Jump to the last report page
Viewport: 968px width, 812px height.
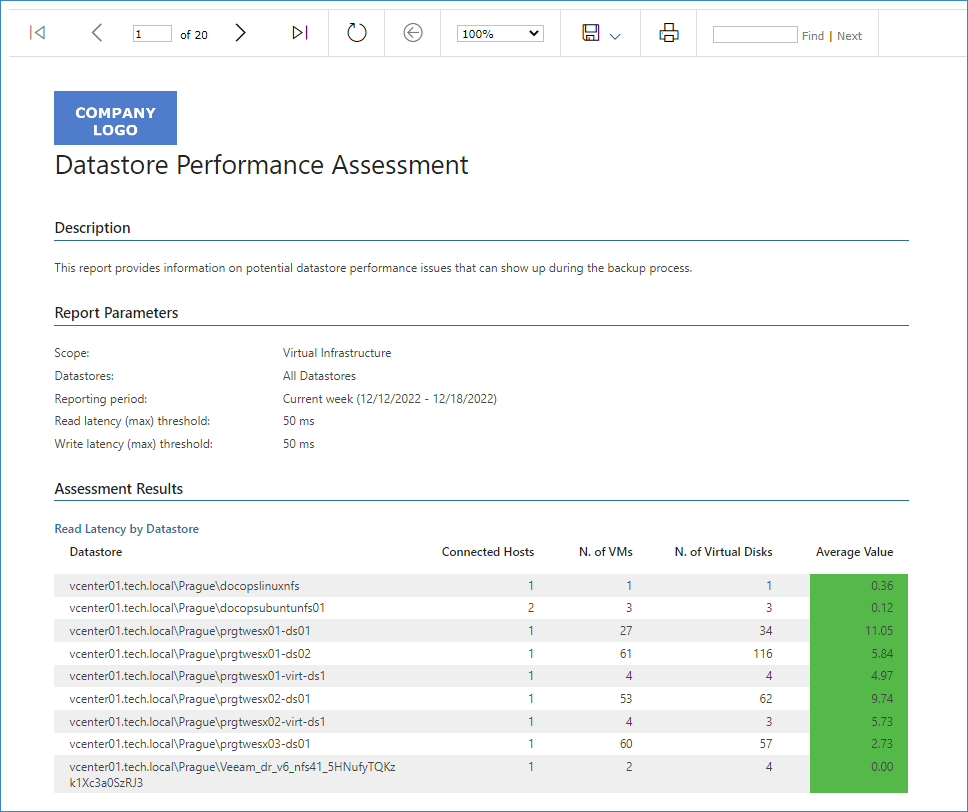[x=300, y=33]
